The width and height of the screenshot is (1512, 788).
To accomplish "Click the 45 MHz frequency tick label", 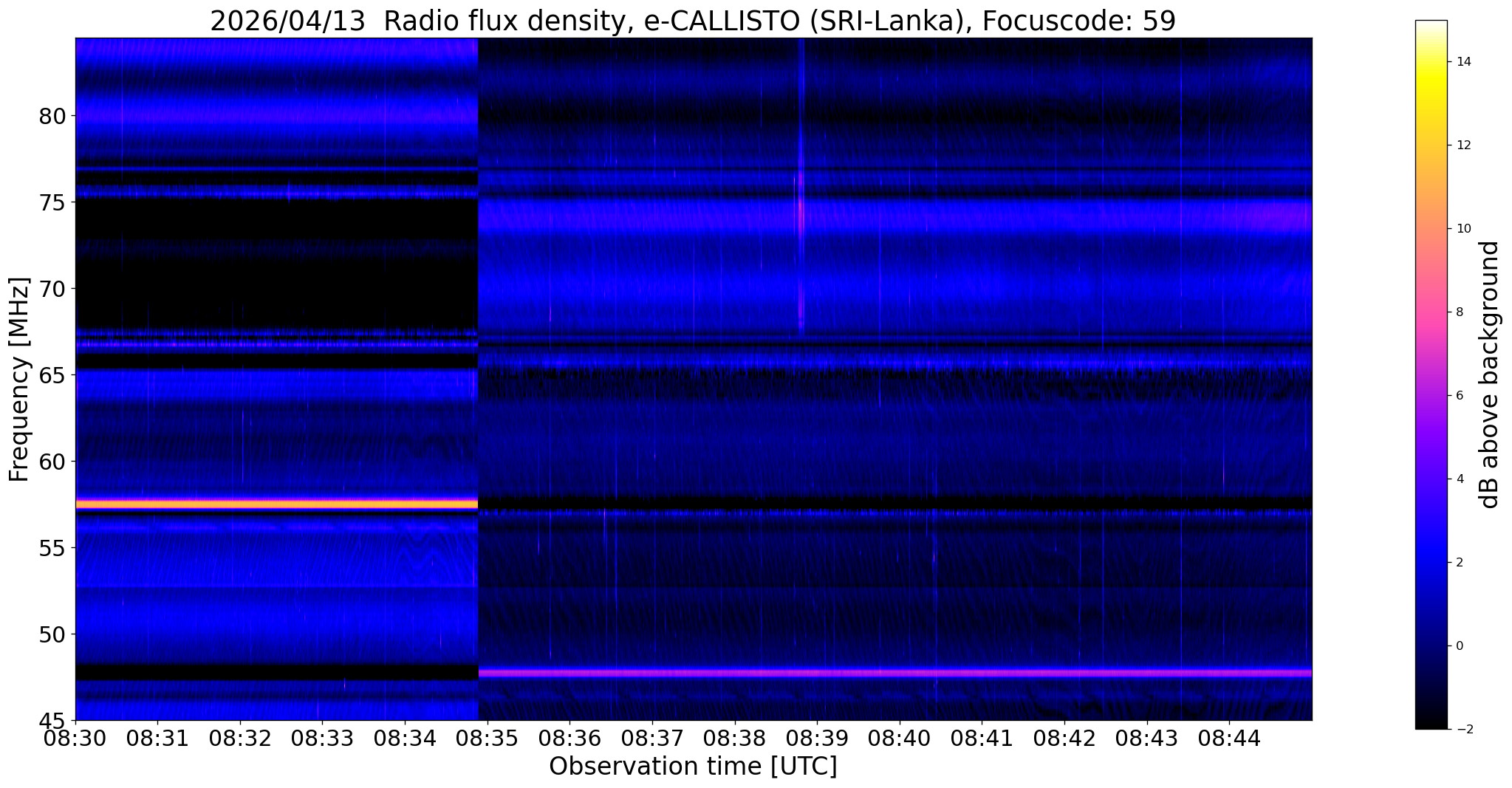I will tap(53, 721).
